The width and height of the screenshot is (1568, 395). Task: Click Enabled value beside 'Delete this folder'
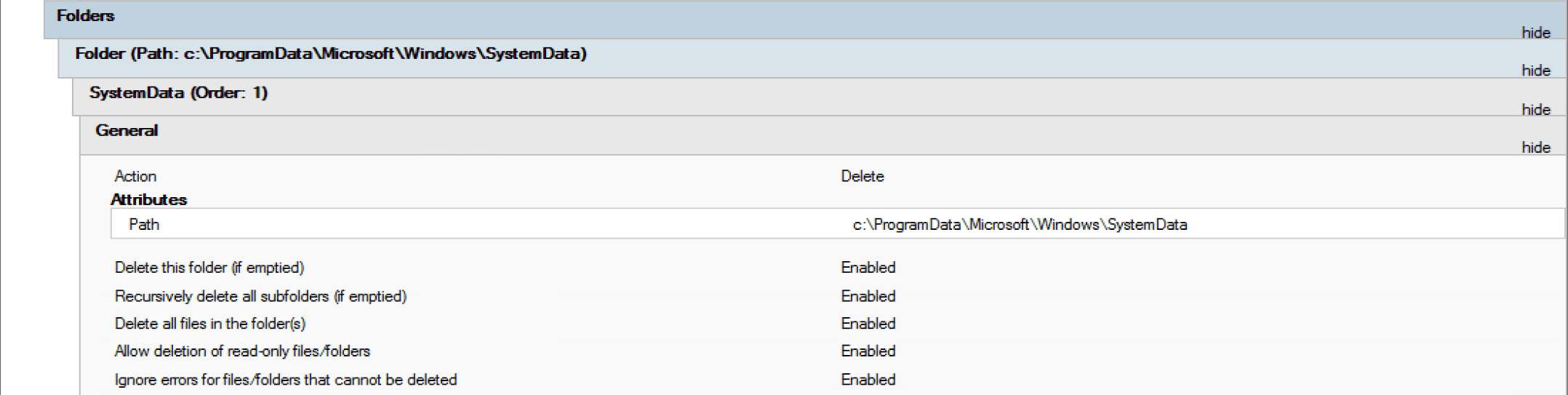tap(868, 268)
